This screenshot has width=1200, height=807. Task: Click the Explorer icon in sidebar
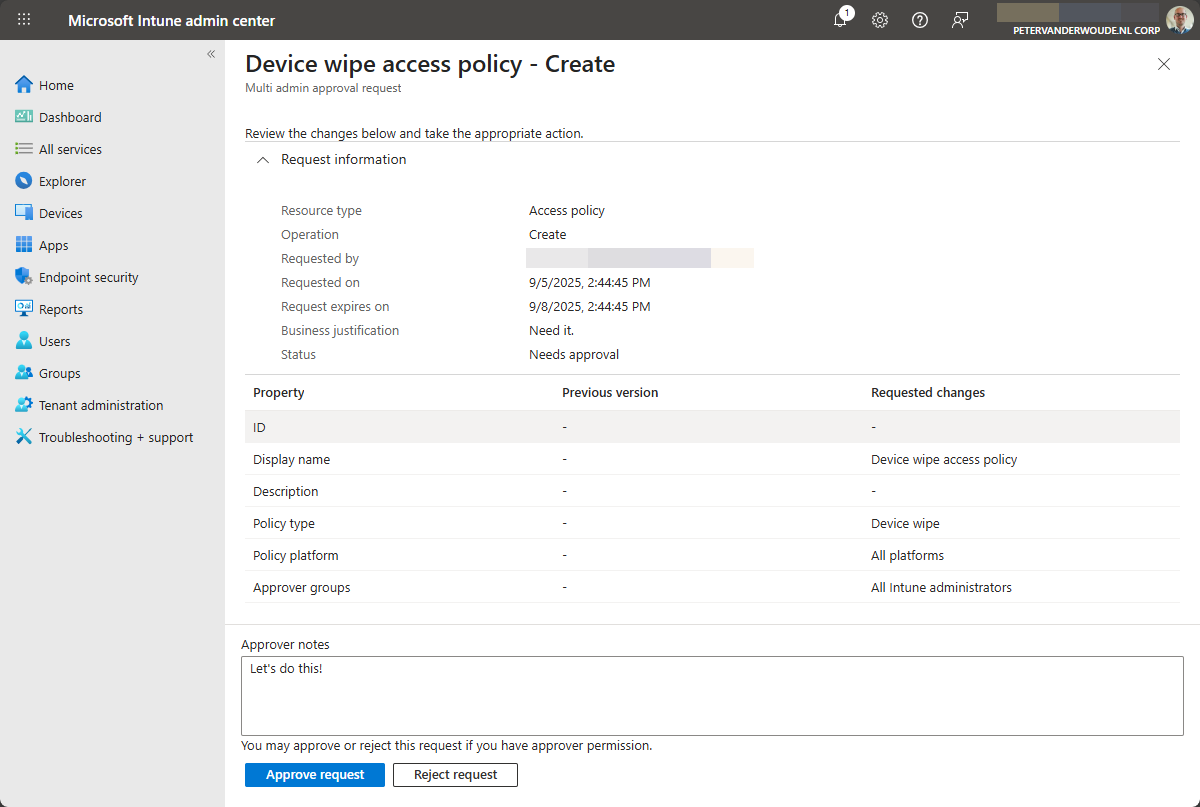(x=24, y=181)
